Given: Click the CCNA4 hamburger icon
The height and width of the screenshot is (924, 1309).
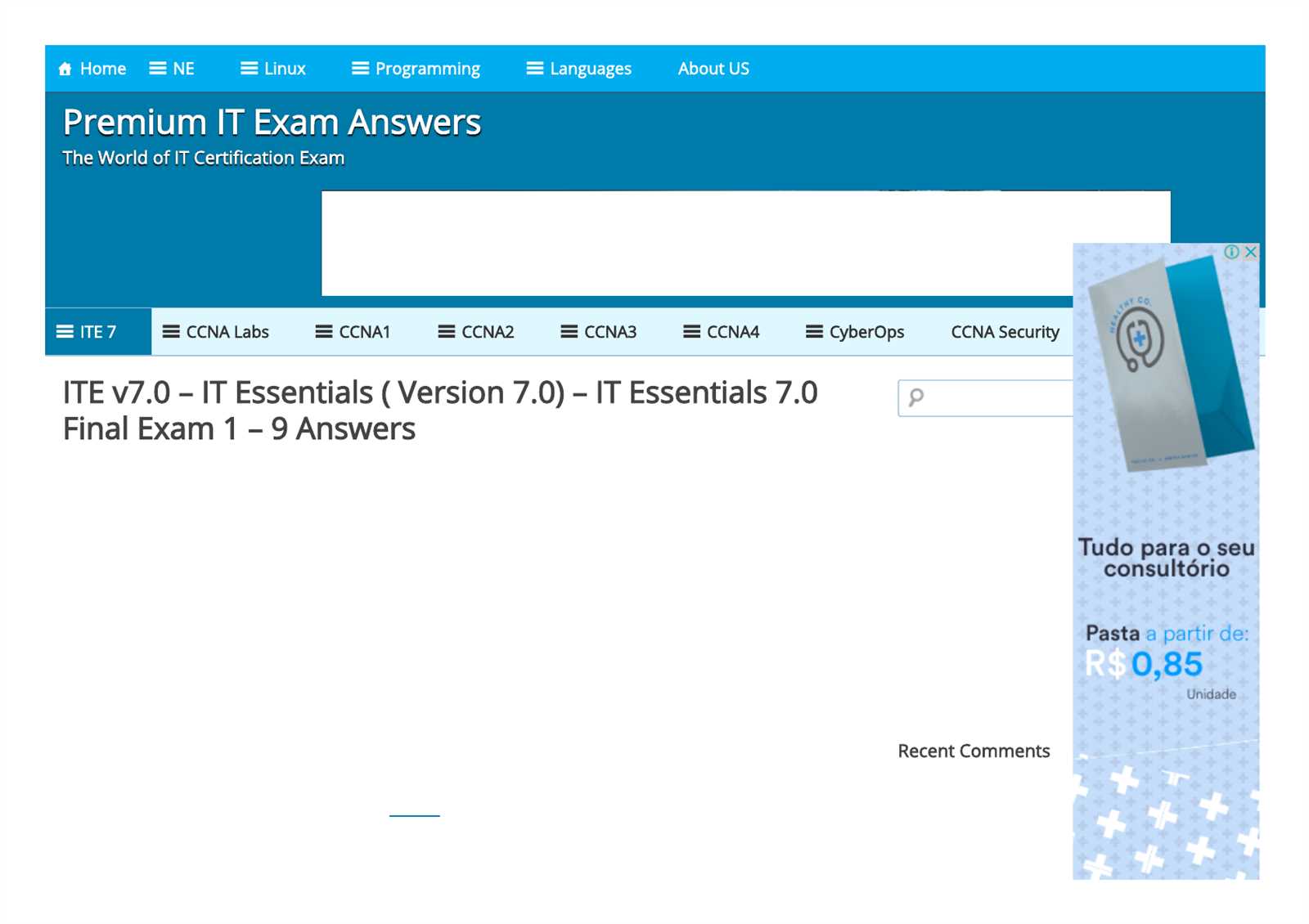Looking at the screenshot, I should (692, 332).
